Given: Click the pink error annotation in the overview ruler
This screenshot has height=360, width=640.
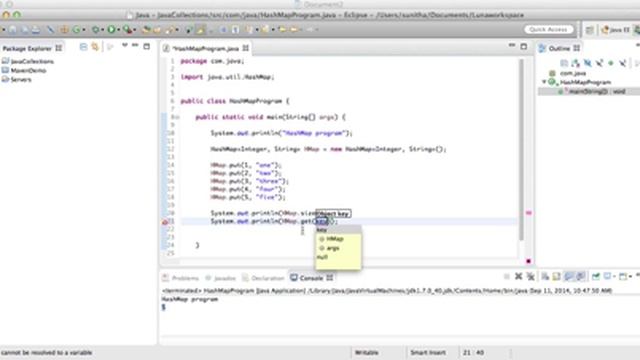Looking at the screenshot, I should pyautogui.click(x=529, y=213).
